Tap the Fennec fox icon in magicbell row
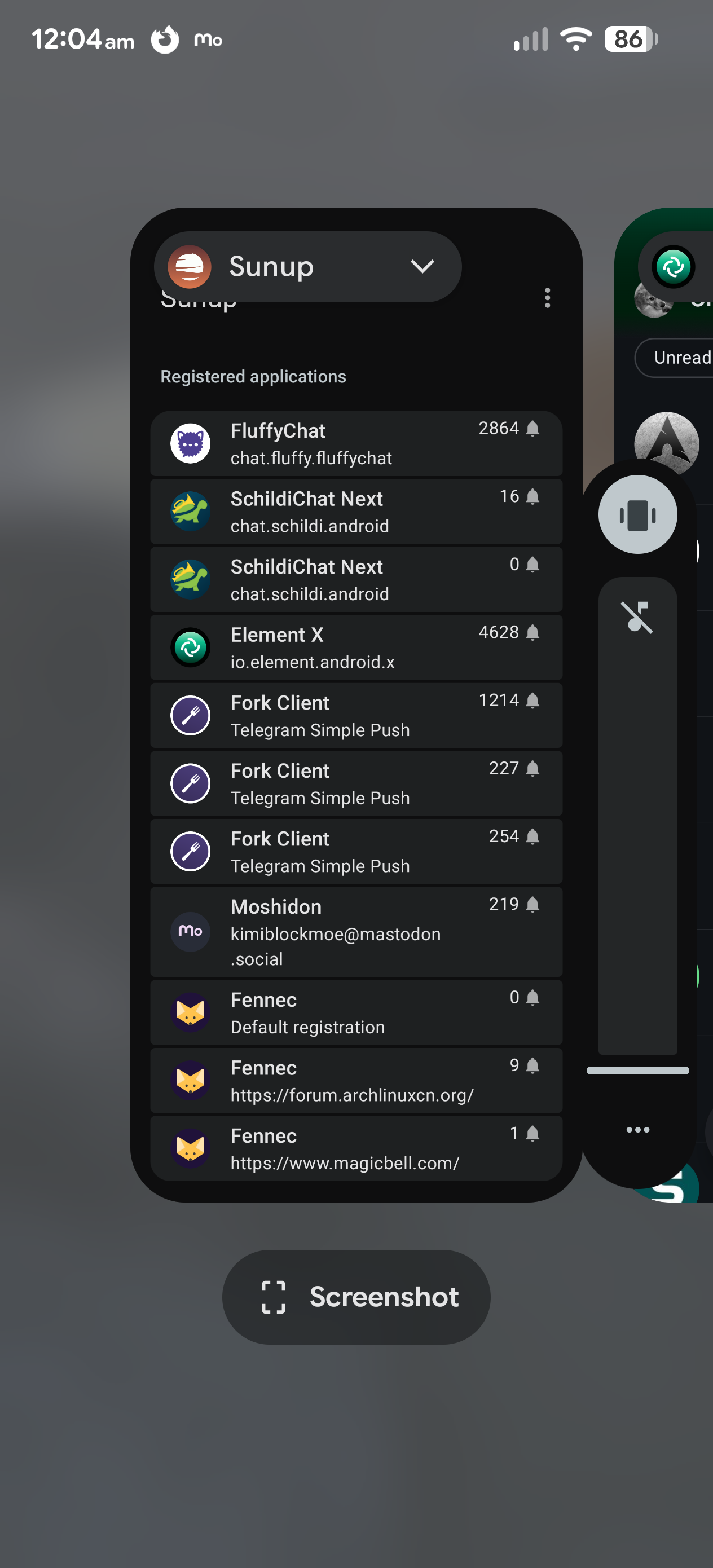Screen dimensions: 713x1568 (x=191, y=1148)
